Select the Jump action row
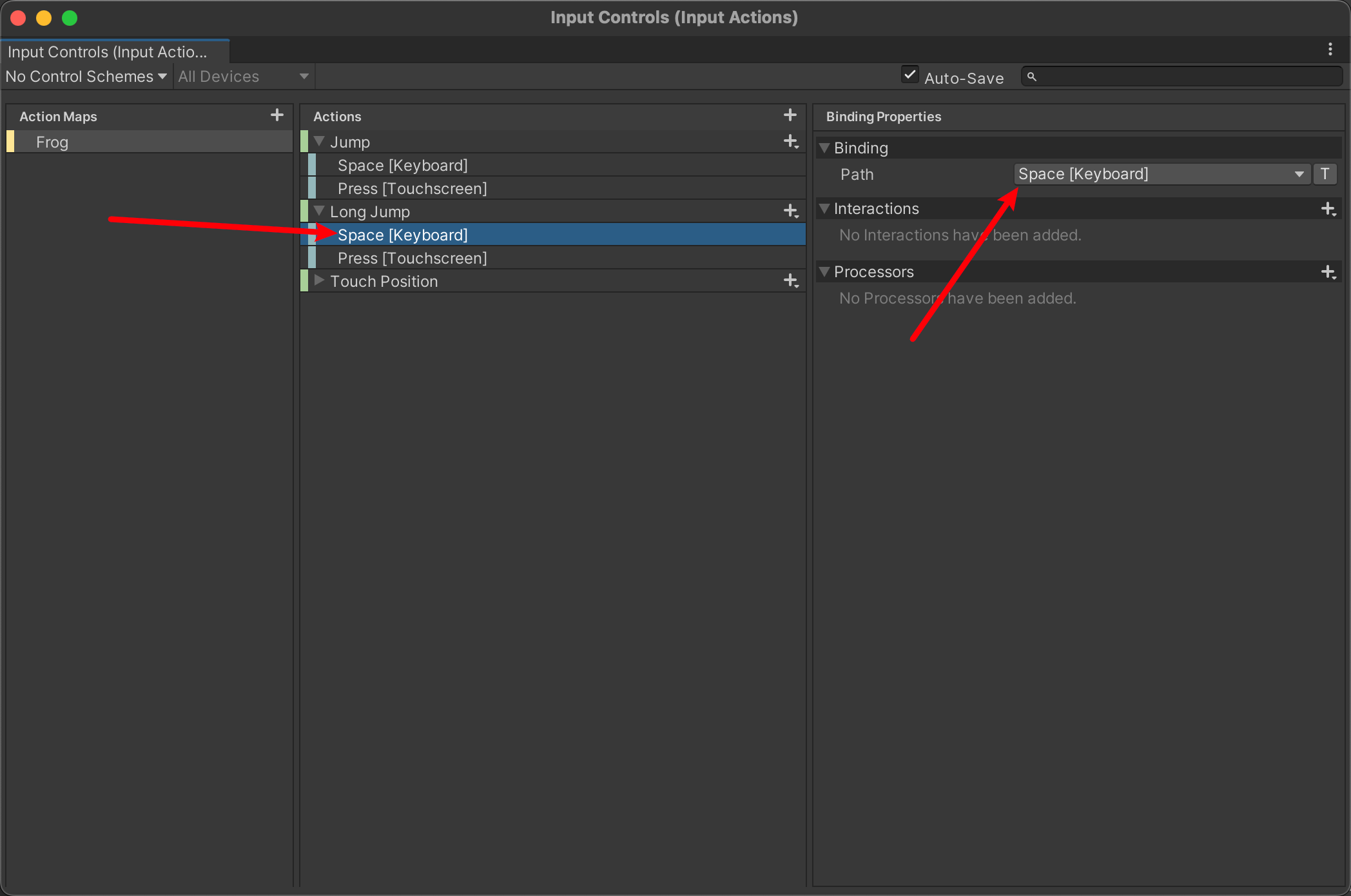 [x=553, y=142]
